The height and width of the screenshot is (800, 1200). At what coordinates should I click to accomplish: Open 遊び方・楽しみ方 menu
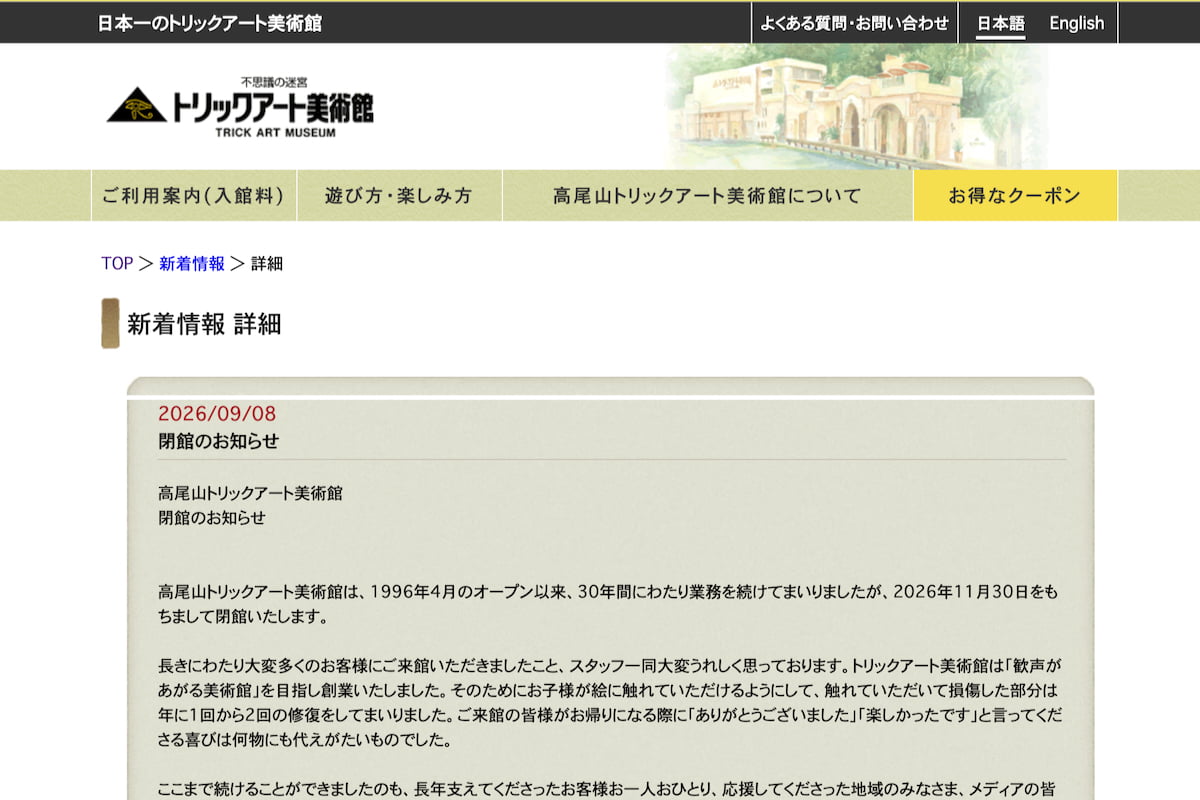pyautogui.click(x=399, y=195)
